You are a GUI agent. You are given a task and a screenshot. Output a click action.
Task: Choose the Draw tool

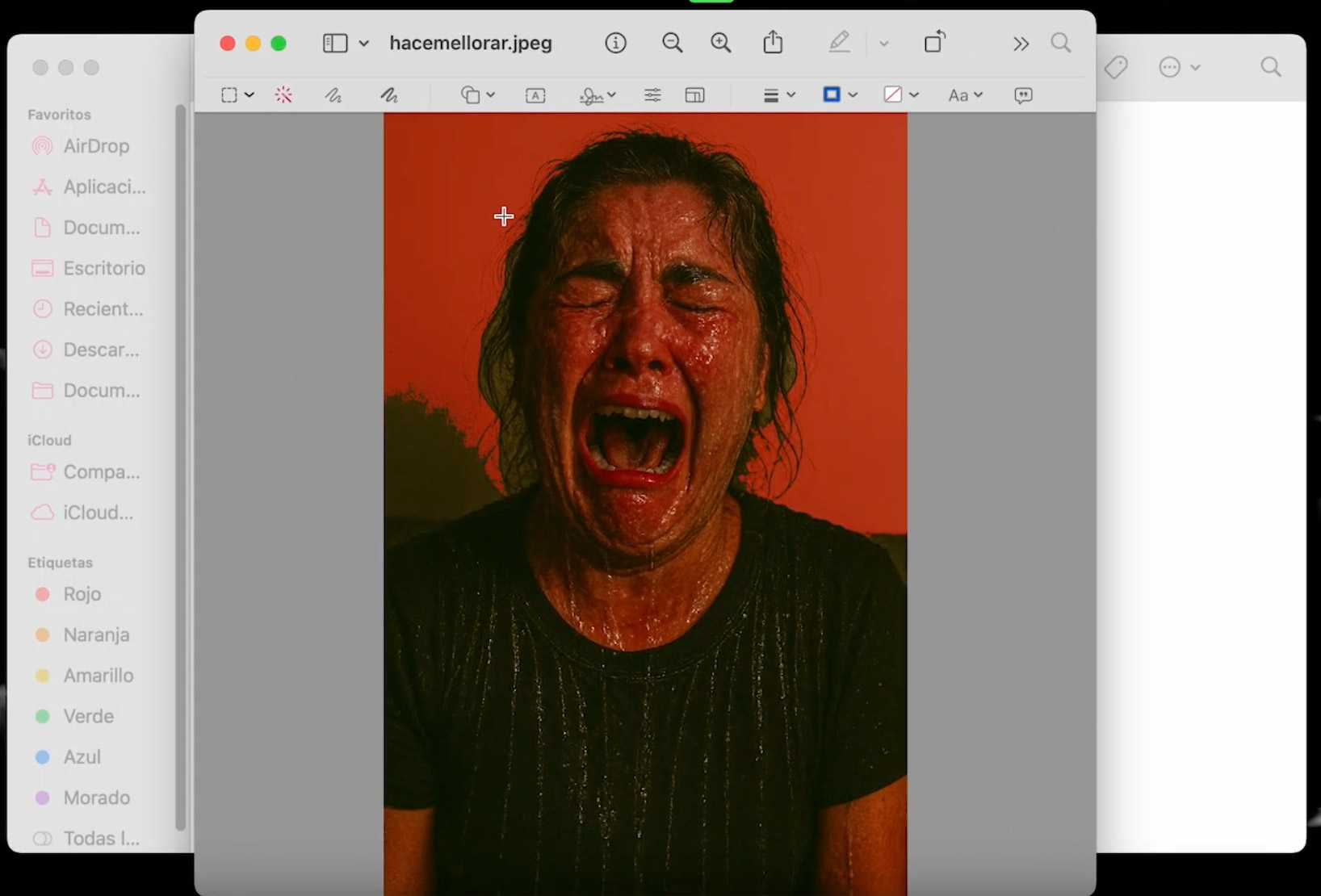click(x=389, y=95)
